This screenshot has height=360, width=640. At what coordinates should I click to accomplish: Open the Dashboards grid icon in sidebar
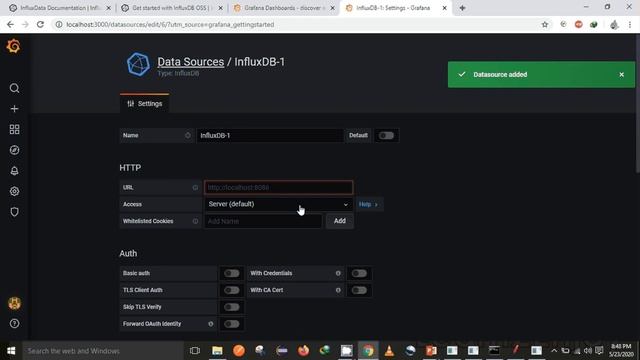tap(14, 129)
